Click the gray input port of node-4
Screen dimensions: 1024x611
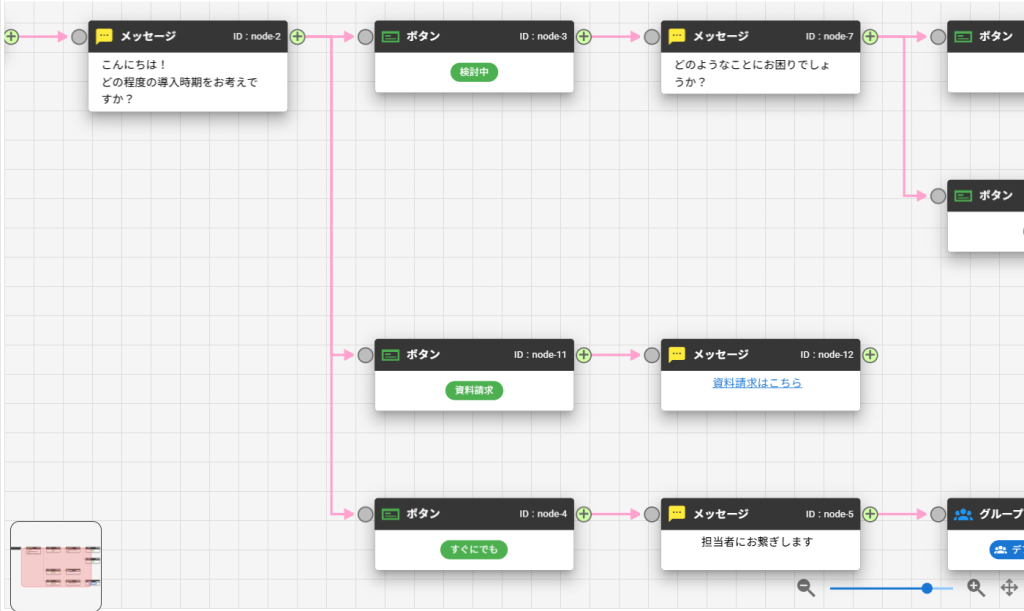point(366,514)
